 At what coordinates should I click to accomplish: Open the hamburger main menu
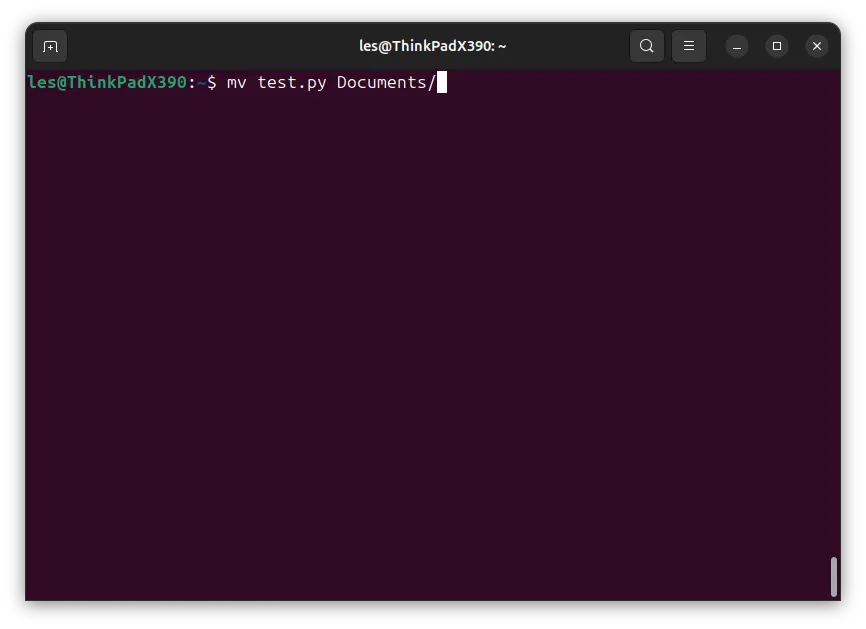[x=689, y=46]
